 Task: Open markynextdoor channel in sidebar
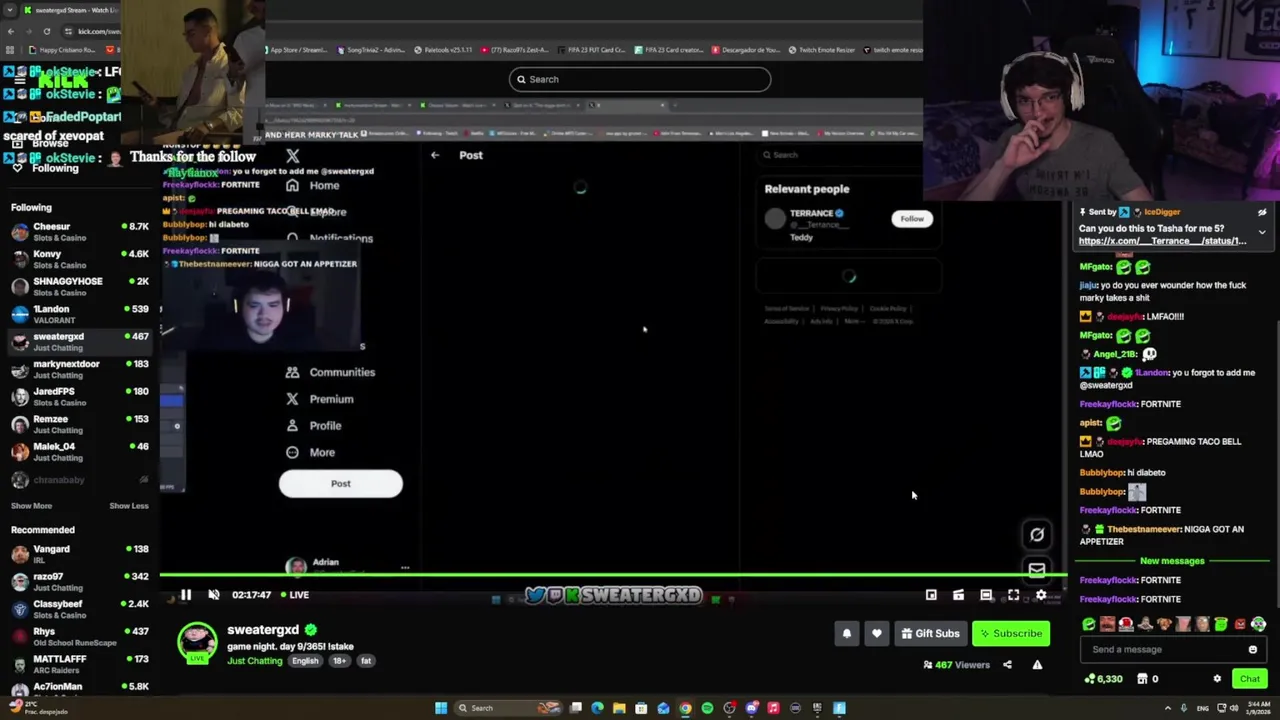pyautogui.click(x=78, y=369)
